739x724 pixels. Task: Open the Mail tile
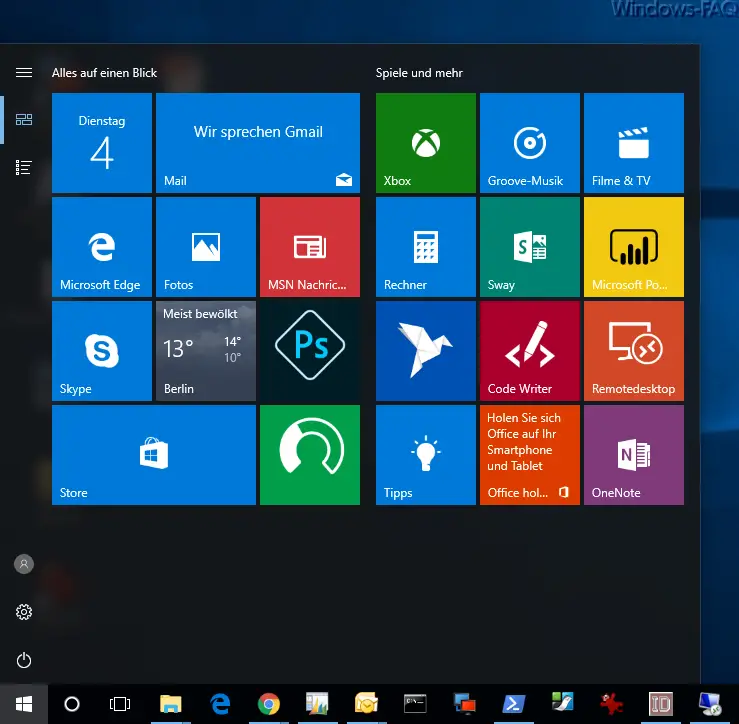[258, 143]
